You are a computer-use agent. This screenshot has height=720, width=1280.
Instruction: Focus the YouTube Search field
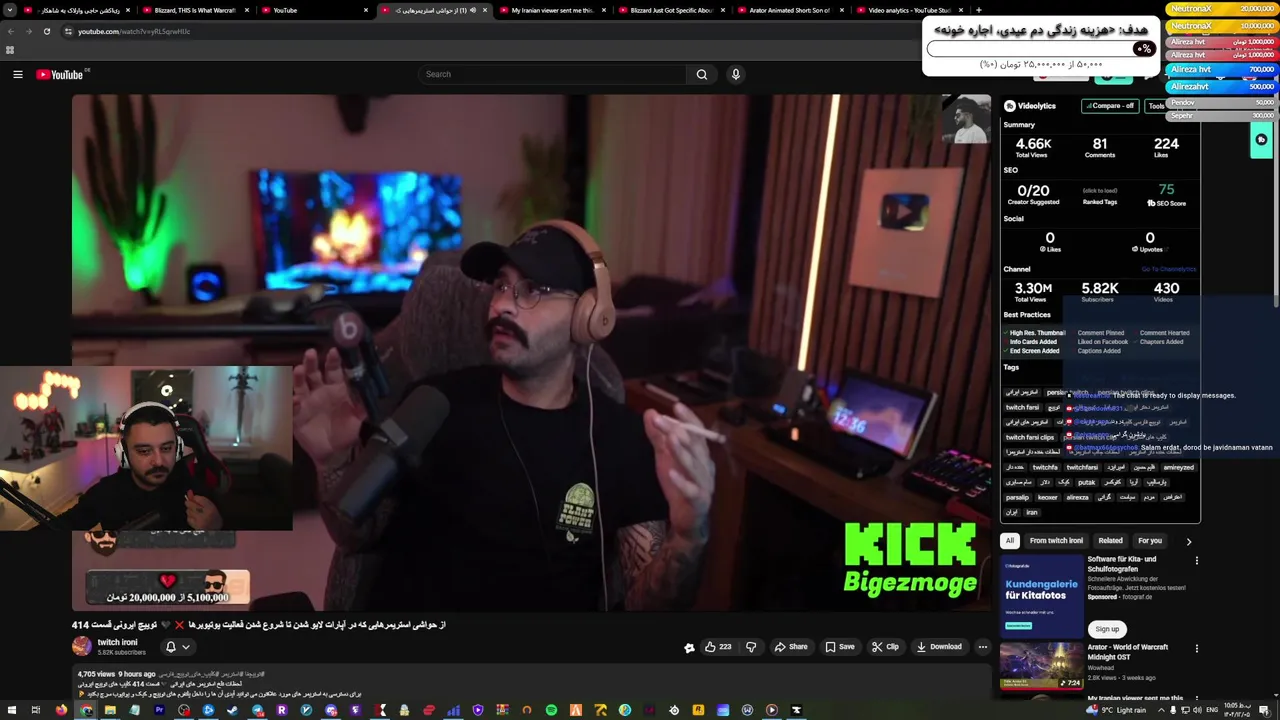(x=553, y=74)
